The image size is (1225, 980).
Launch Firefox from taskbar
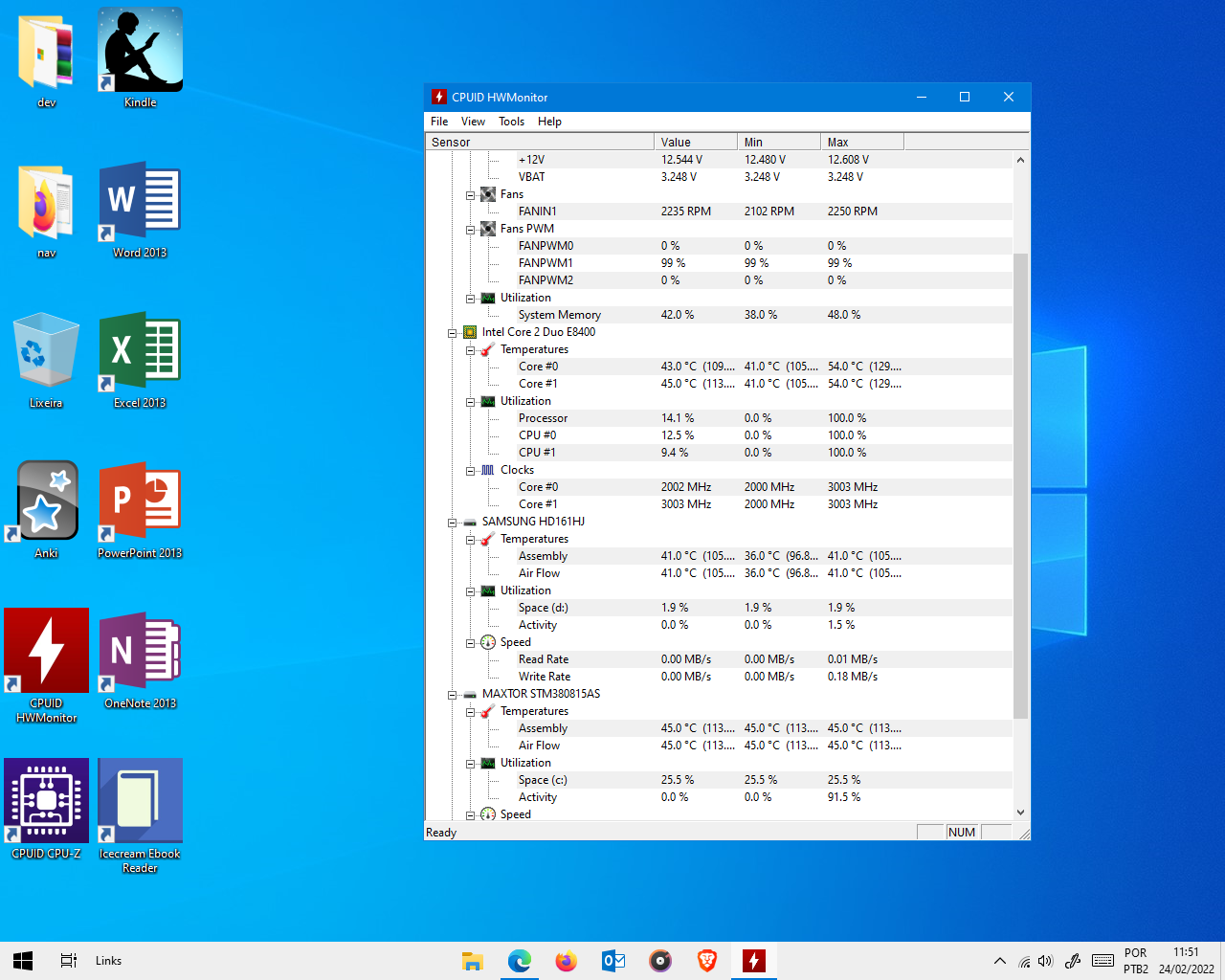coord(567,961)
